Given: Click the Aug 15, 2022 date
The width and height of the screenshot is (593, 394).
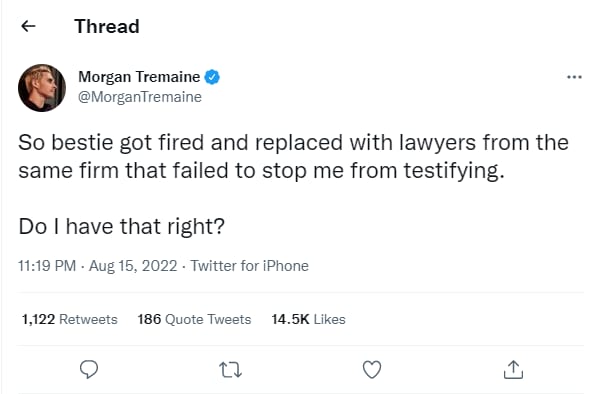Looking at the screenshot, I should [x=133, y=266].
